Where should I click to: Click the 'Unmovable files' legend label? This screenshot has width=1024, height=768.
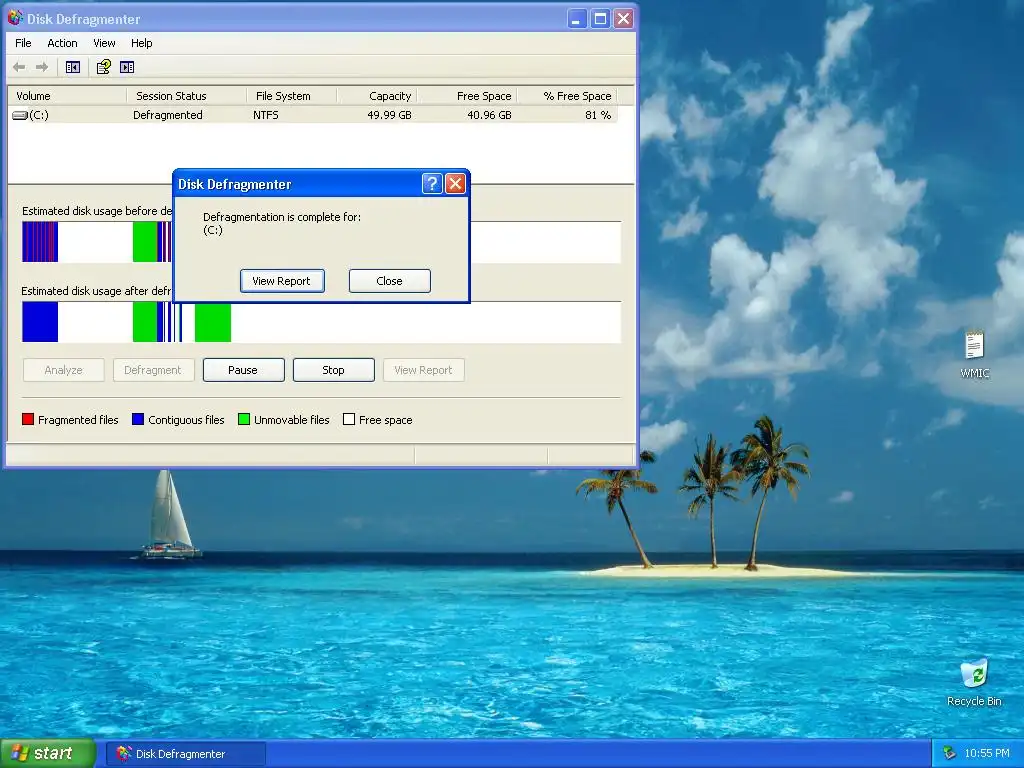point(292,420)
